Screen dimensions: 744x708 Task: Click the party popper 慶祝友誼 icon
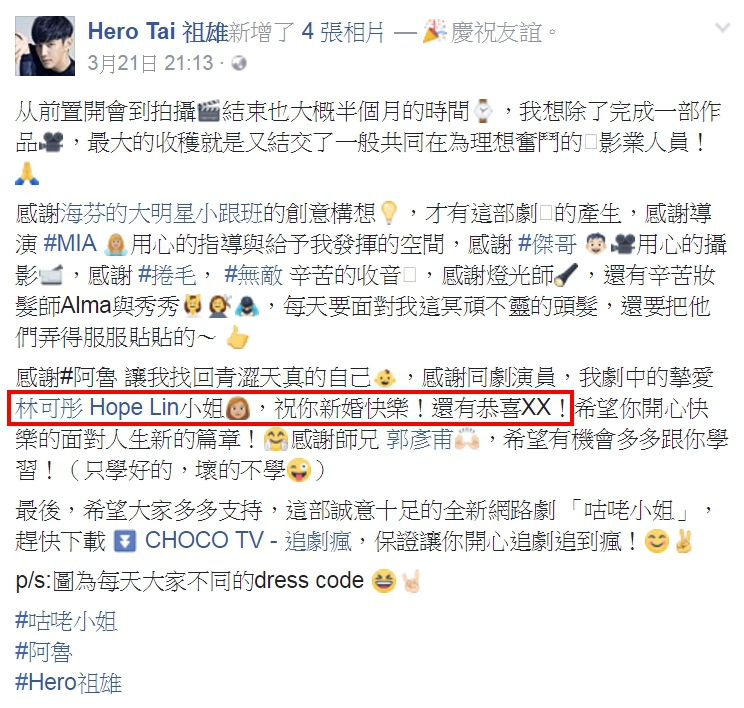tap(434, 31)
